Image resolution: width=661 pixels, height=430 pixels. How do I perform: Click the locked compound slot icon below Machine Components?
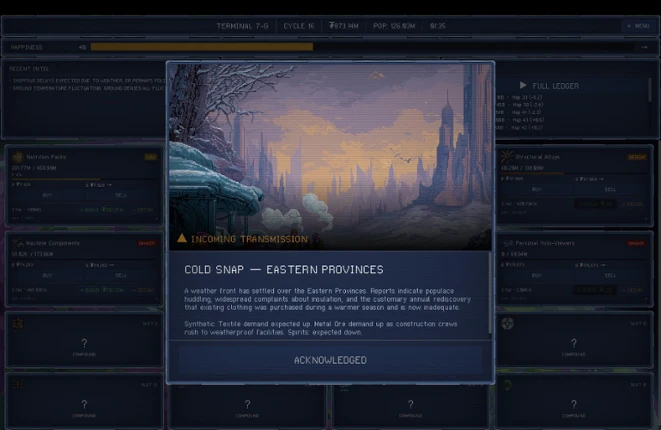pos(18,323)
